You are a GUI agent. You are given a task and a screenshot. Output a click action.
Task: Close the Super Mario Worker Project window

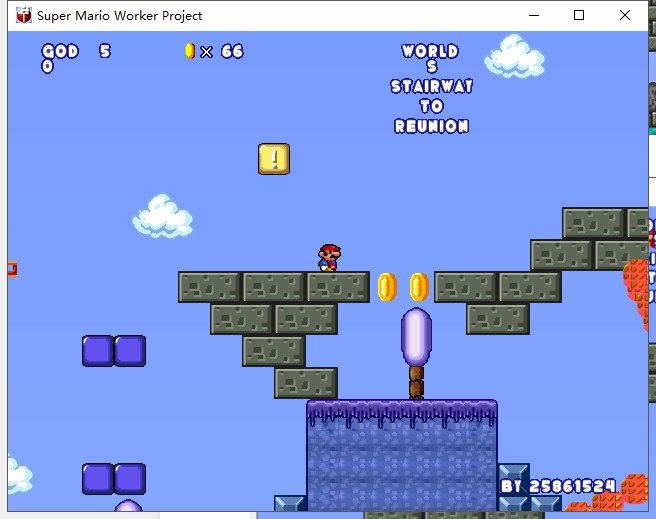[625, 15]
